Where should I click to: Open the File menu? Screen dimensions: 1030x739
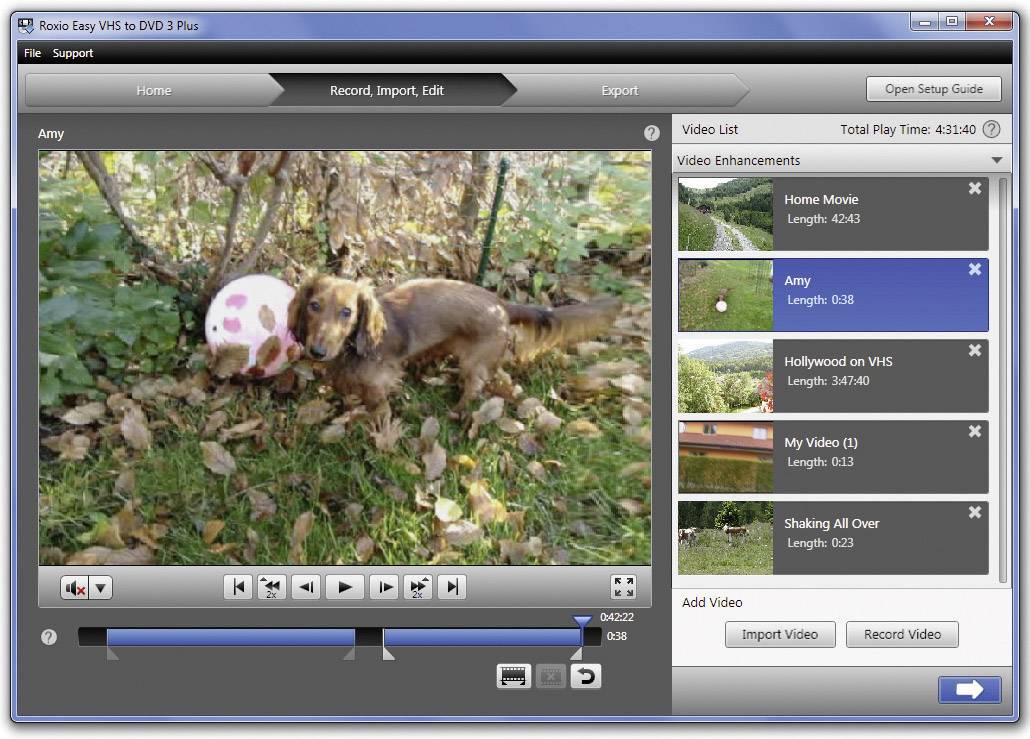point(31,52)
